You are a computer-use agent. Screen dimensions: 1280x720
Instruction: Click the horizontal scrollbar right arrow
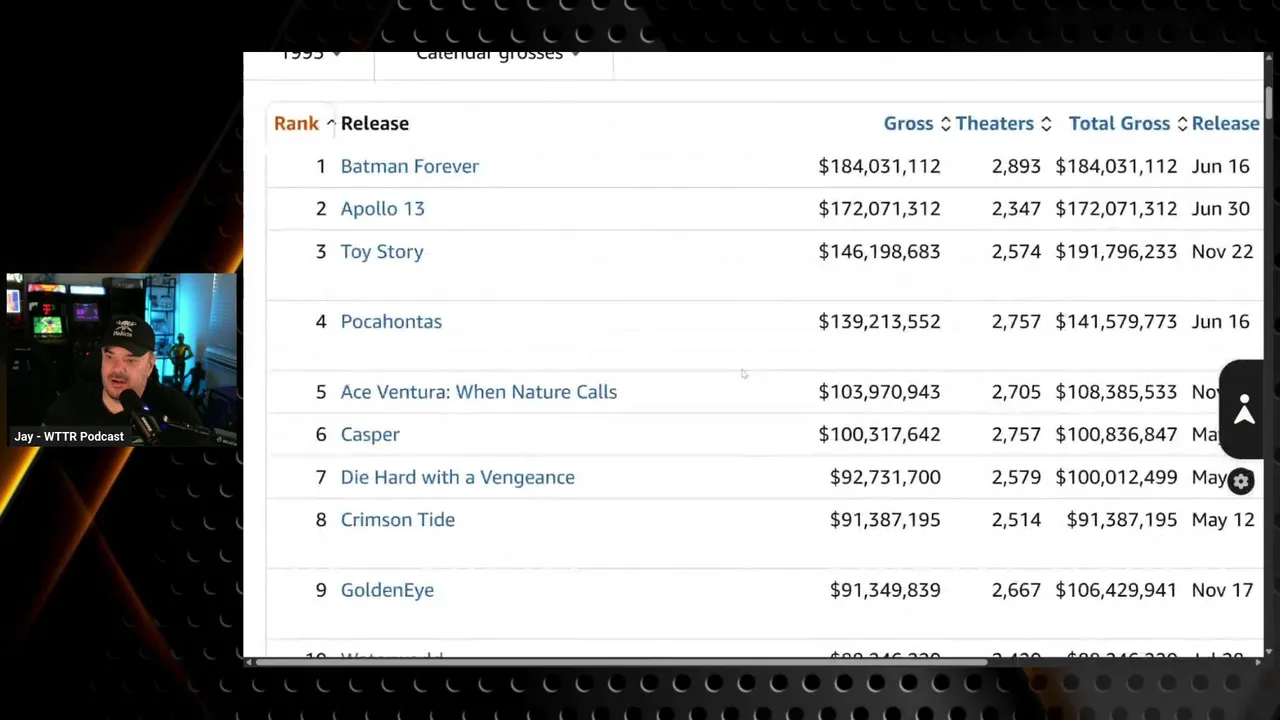click(1257, 661)
